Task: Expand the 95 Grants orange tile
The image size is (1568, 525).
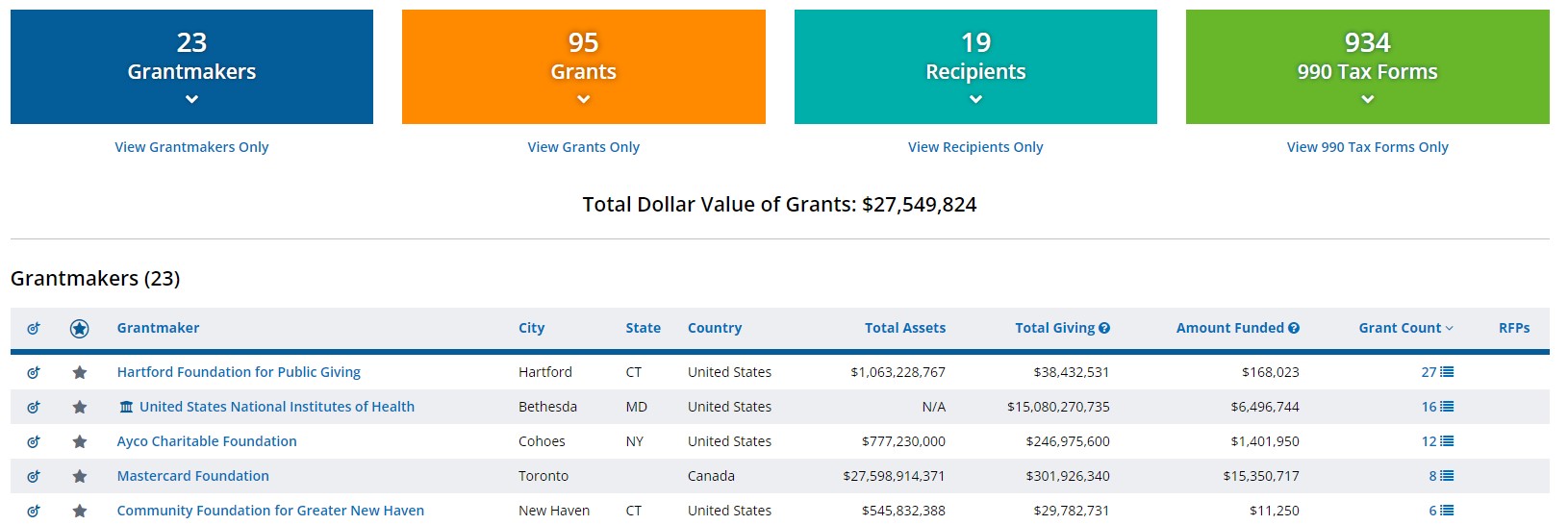Action: pyautogui.click(x=584, y=67)
